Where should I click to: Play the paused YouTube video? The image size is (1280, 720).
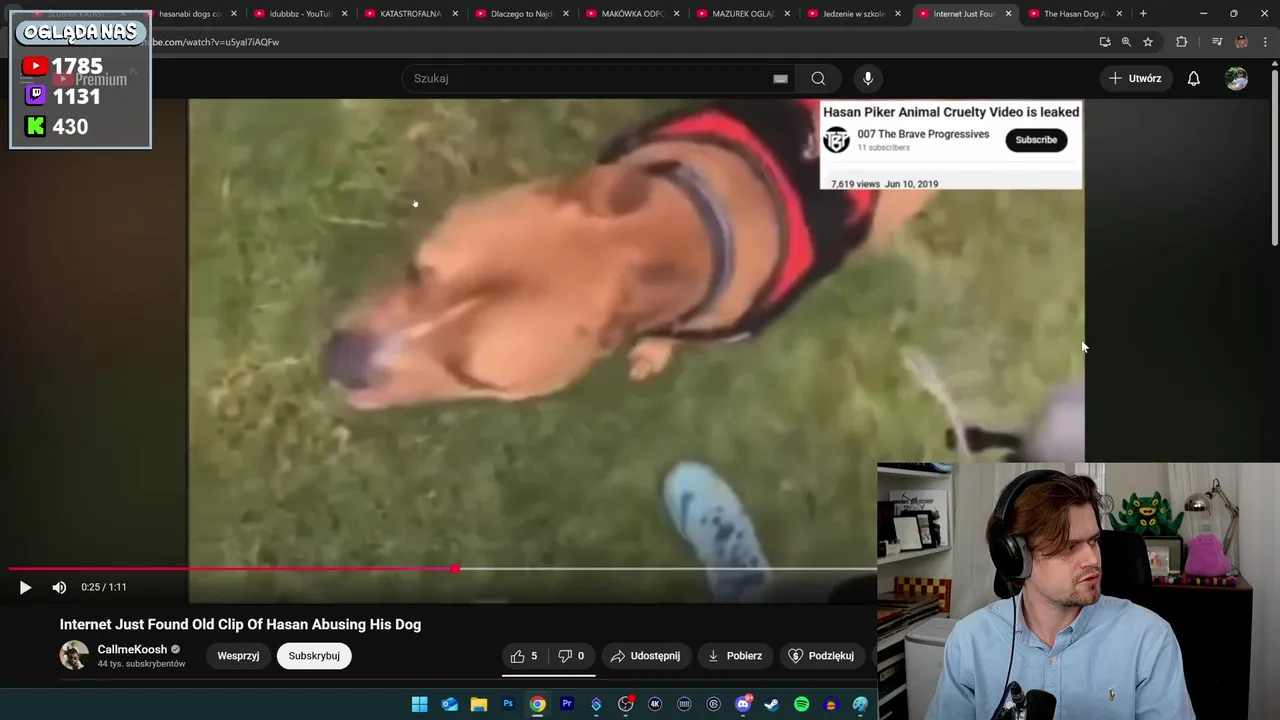25,587
